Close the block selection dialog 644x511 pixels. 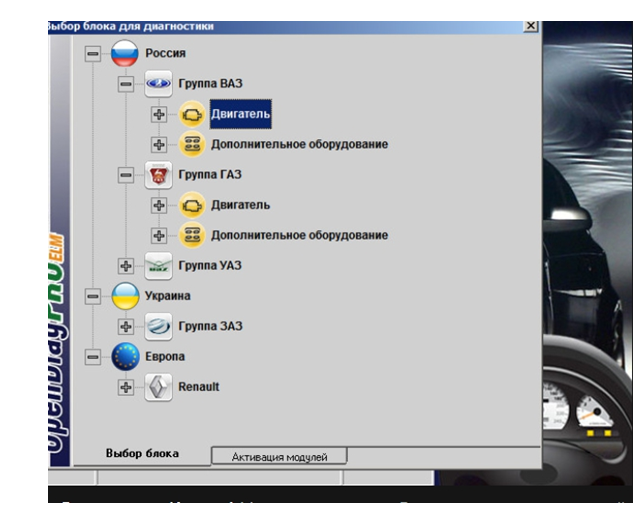pos(531,26)
